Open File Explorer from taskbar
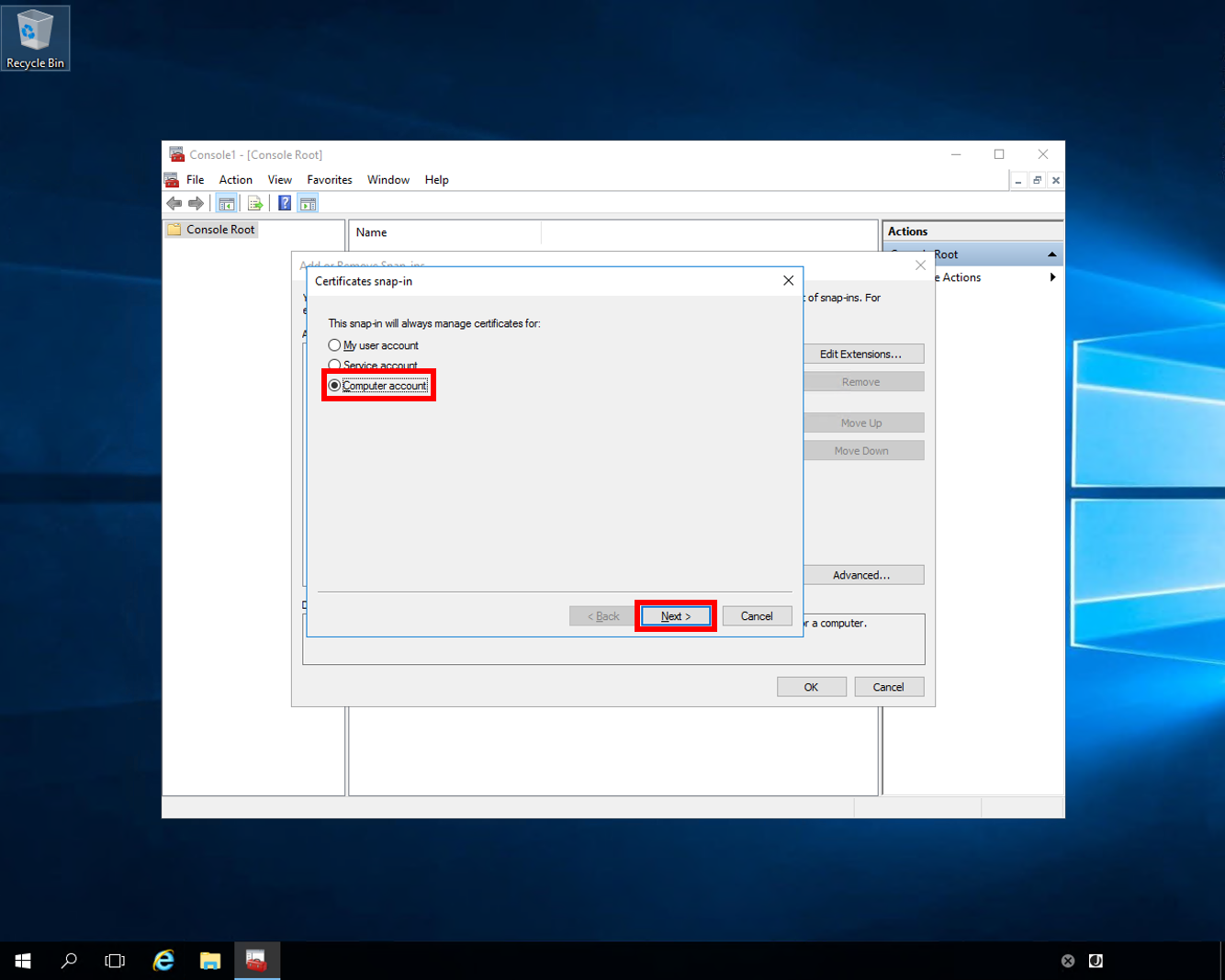 coord(210,961)
